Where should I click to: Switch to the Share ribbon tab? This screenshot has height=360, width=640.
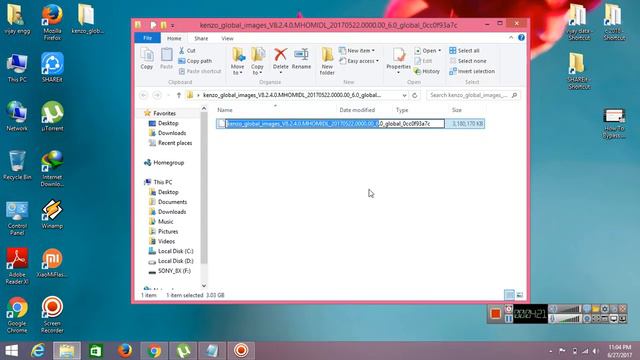[201, 38]
